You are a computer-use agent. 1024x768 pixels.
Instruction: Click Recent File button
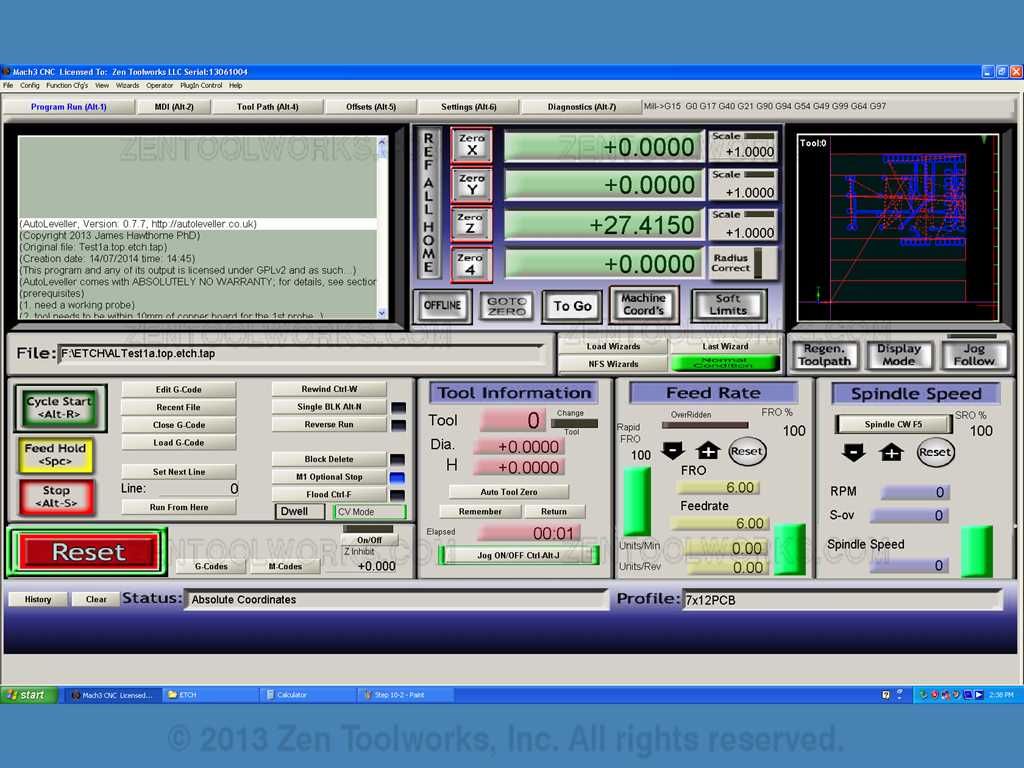(179, 407)
